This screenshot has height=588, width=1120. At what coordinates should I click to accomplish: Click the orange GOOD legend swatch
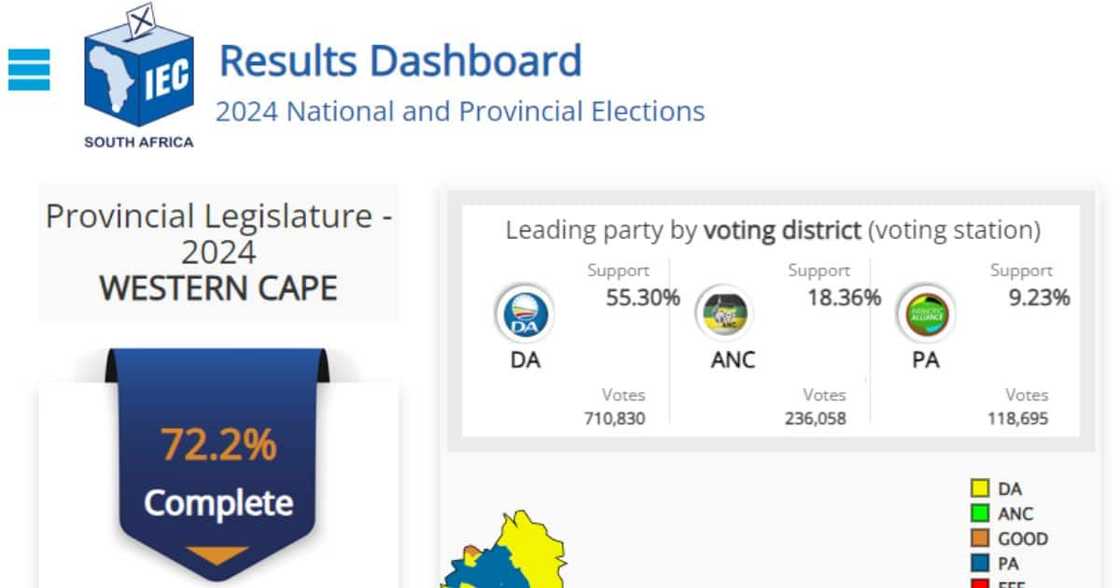(980, 538)
